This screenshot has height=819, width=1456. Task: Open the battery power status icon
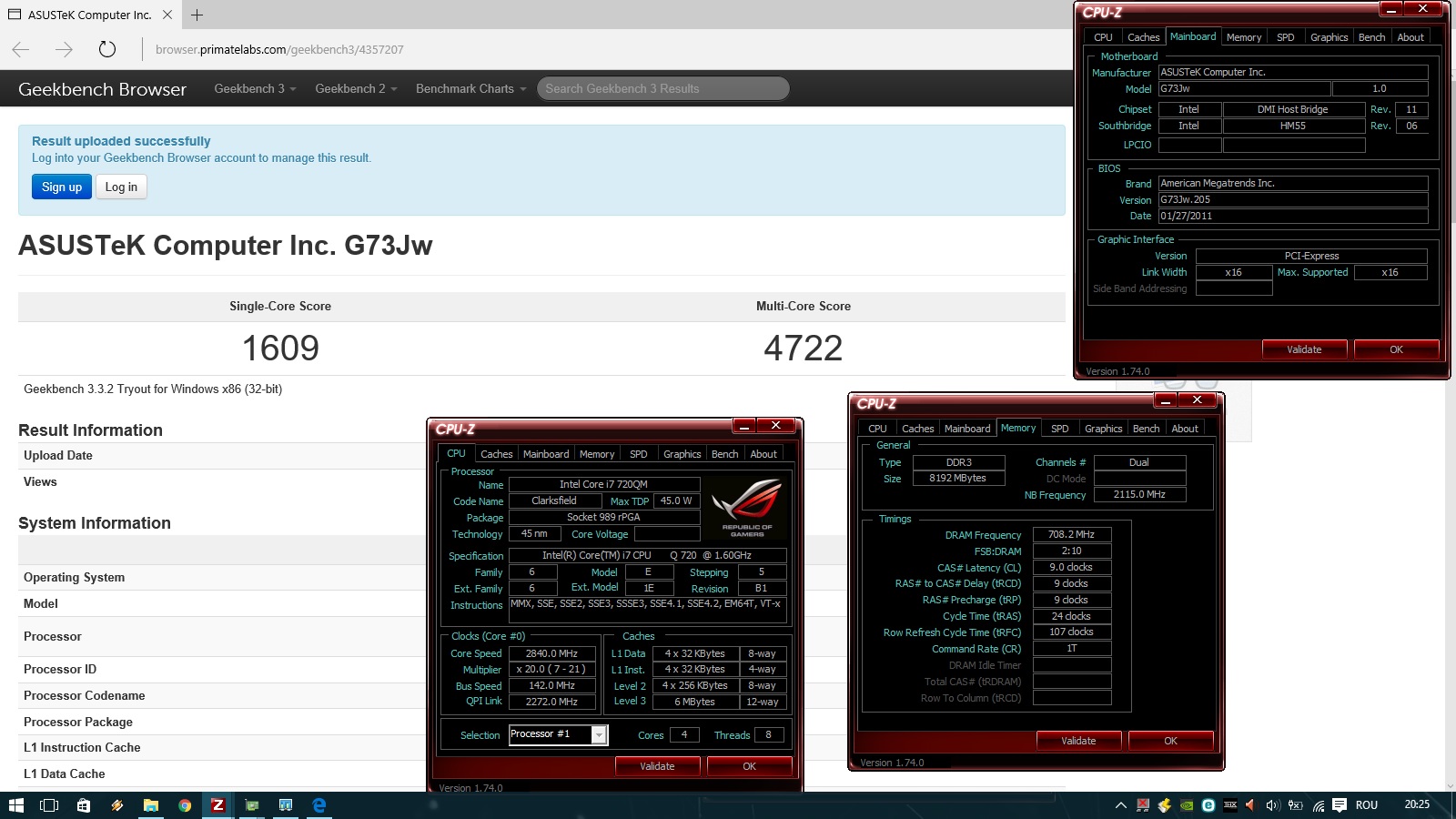click(1295, 805)
